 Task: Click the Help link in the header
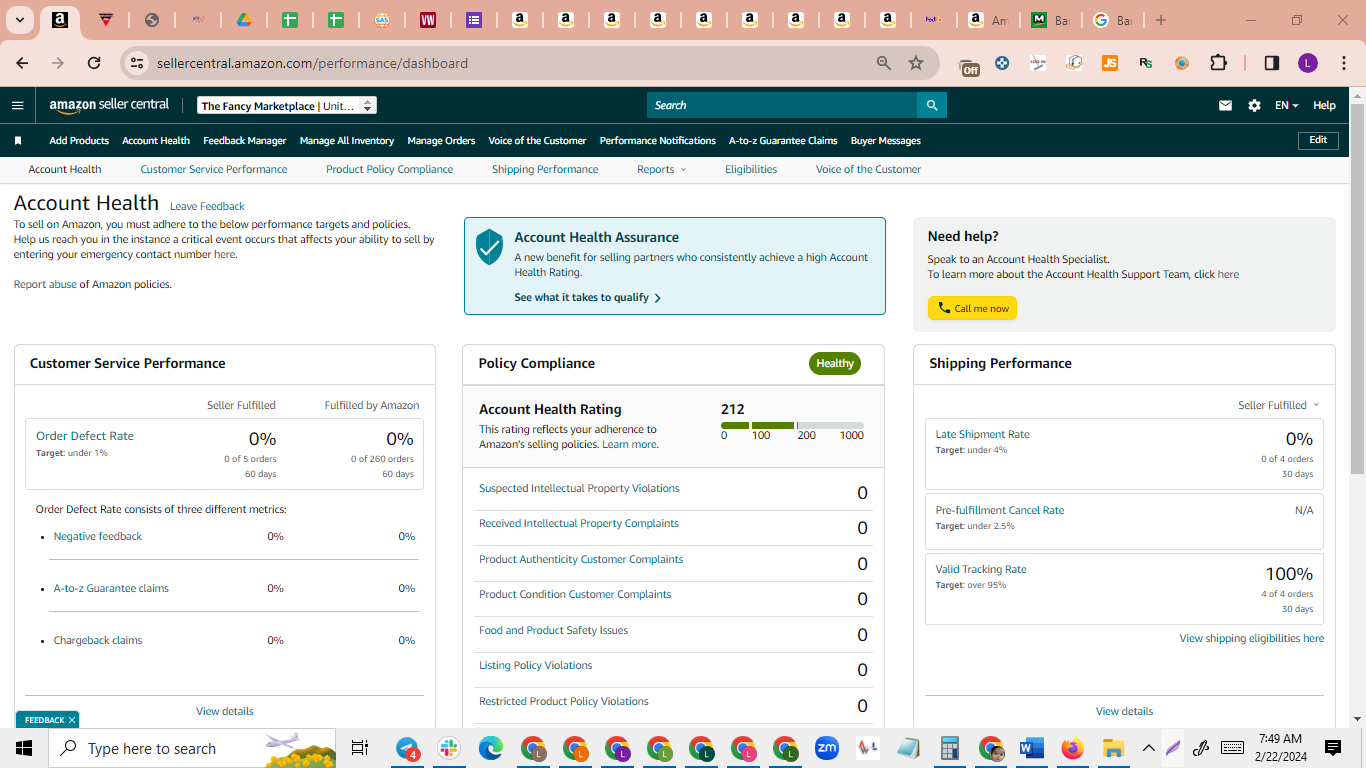pyautogui.click(x=1324, y=105)
